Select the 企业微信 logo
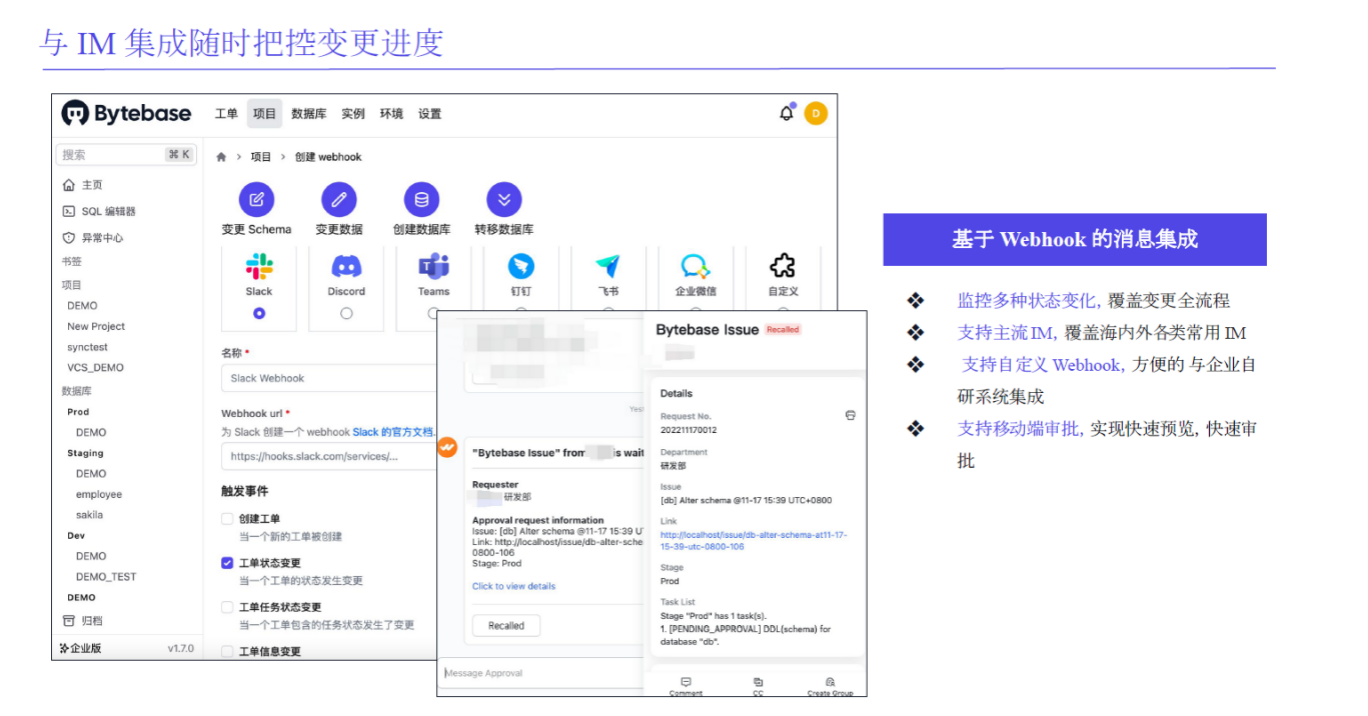The width and height of the screenshot is (1368, 716). 695,266
